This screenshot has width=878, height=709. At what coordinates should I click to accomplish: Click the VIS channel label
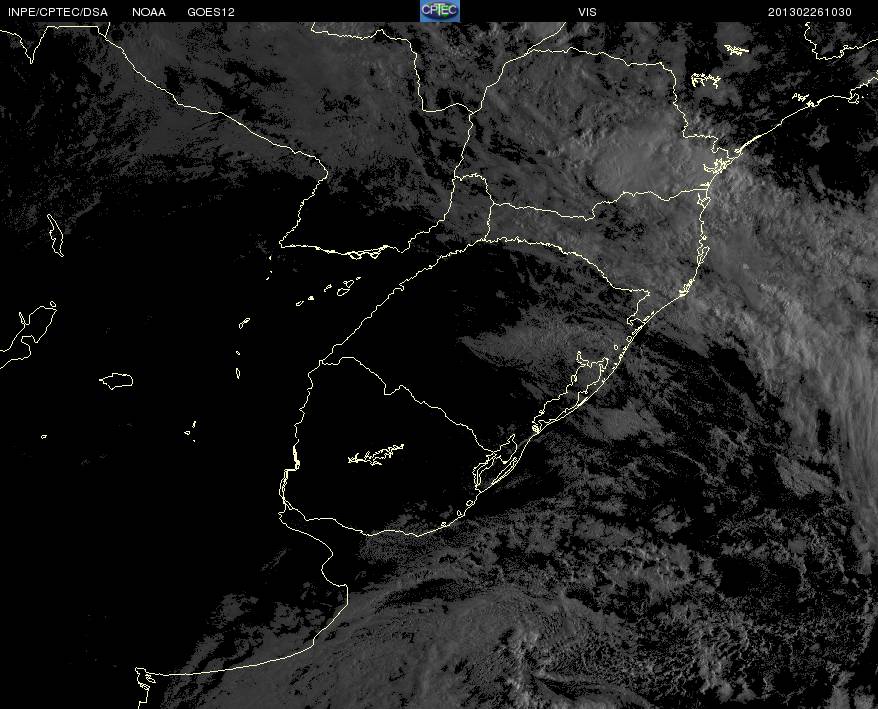point(587,12)
